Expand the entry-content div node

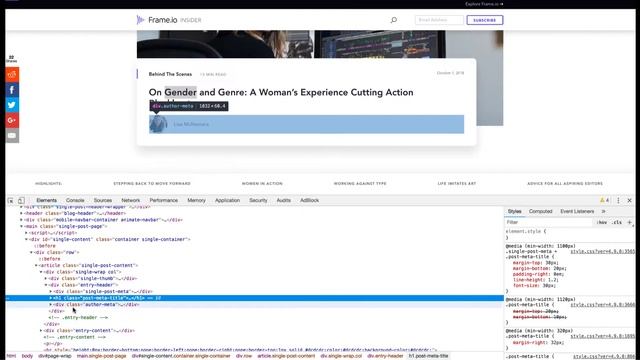pos(41,331)
